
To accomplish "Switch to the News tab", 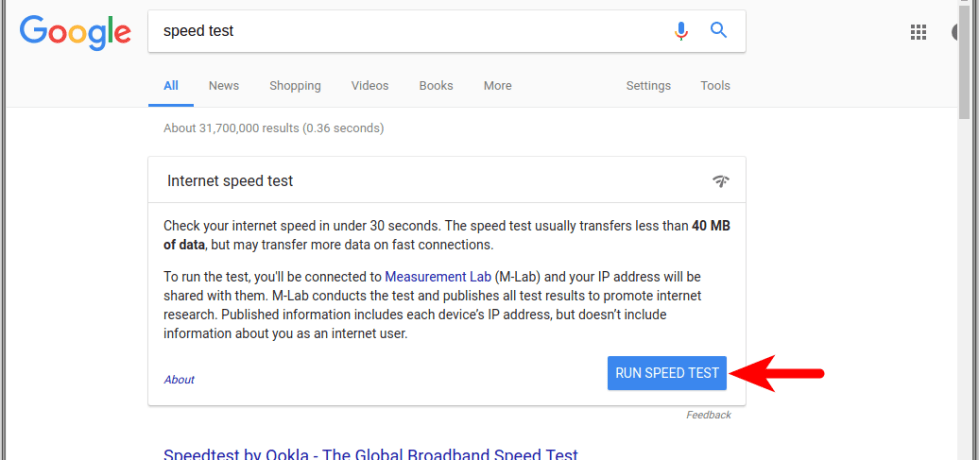I will tap(223, 86).
